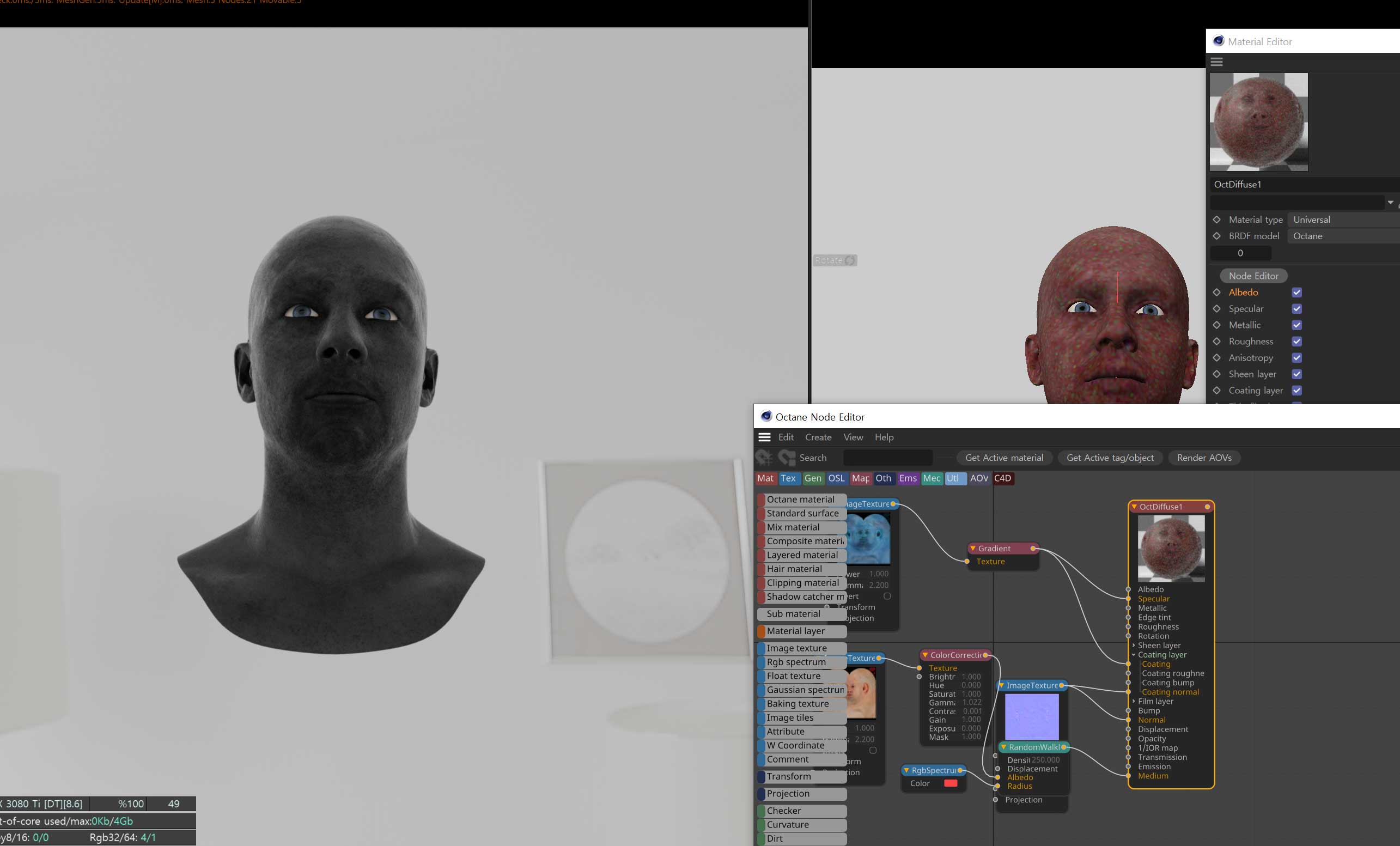Click the Albedo keyframe diamond in Material Editor

coord(1216,292)
